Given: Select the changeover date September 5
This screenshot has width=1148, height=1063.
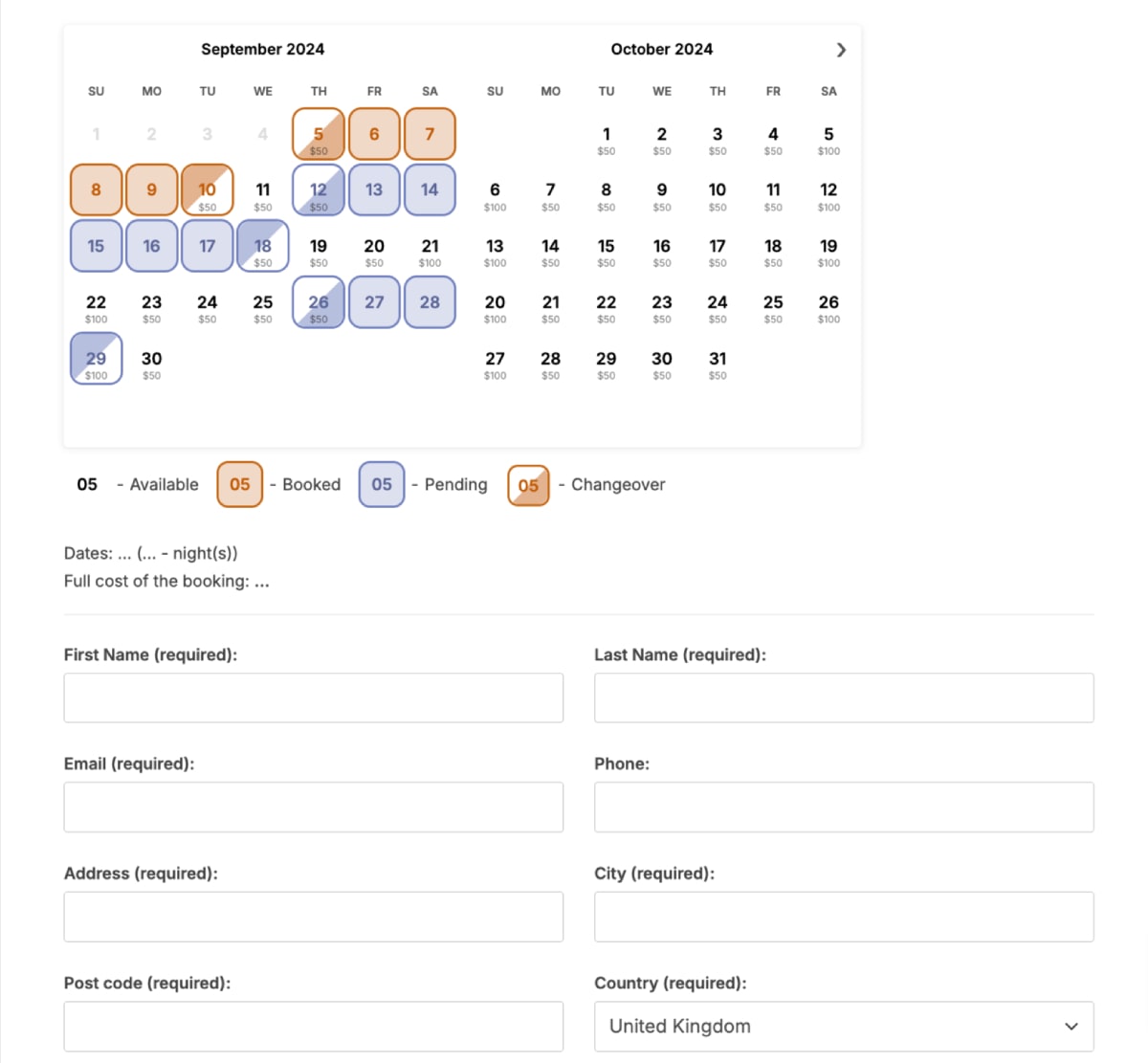Looking at the screenshot, I should tap(319, 134).
